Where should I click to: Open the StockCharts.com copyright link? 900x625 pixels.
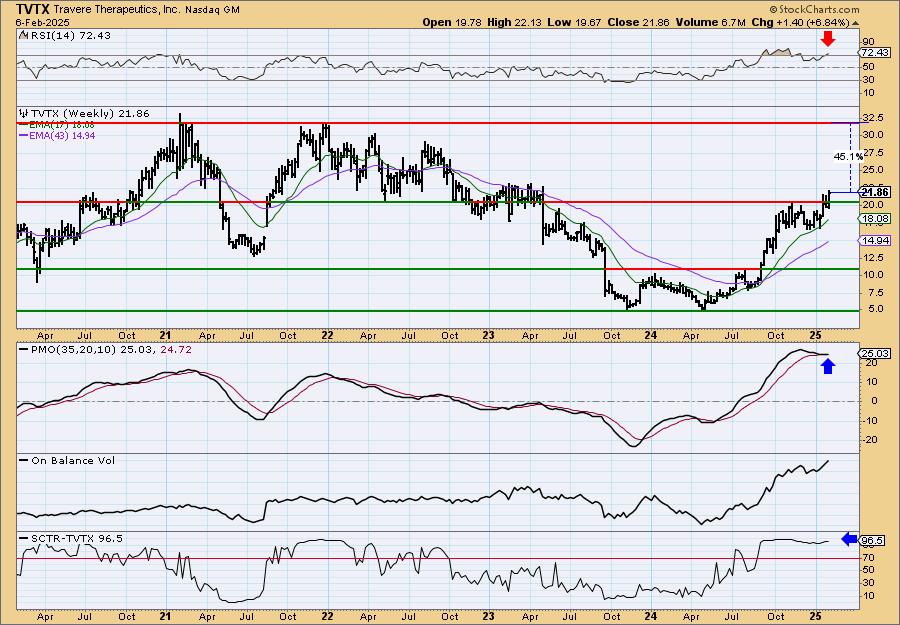pyautogui.click(x=814, y=9)
